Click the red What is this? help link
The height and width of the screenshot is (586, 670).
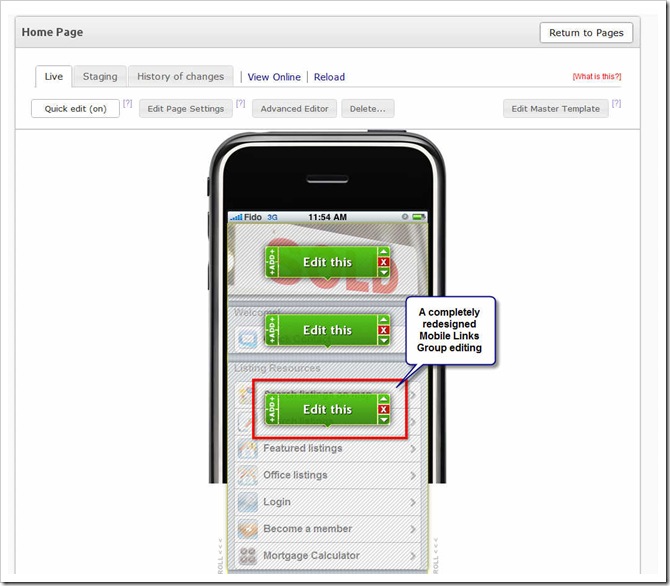pyautogui.click(x=598, y=77)
